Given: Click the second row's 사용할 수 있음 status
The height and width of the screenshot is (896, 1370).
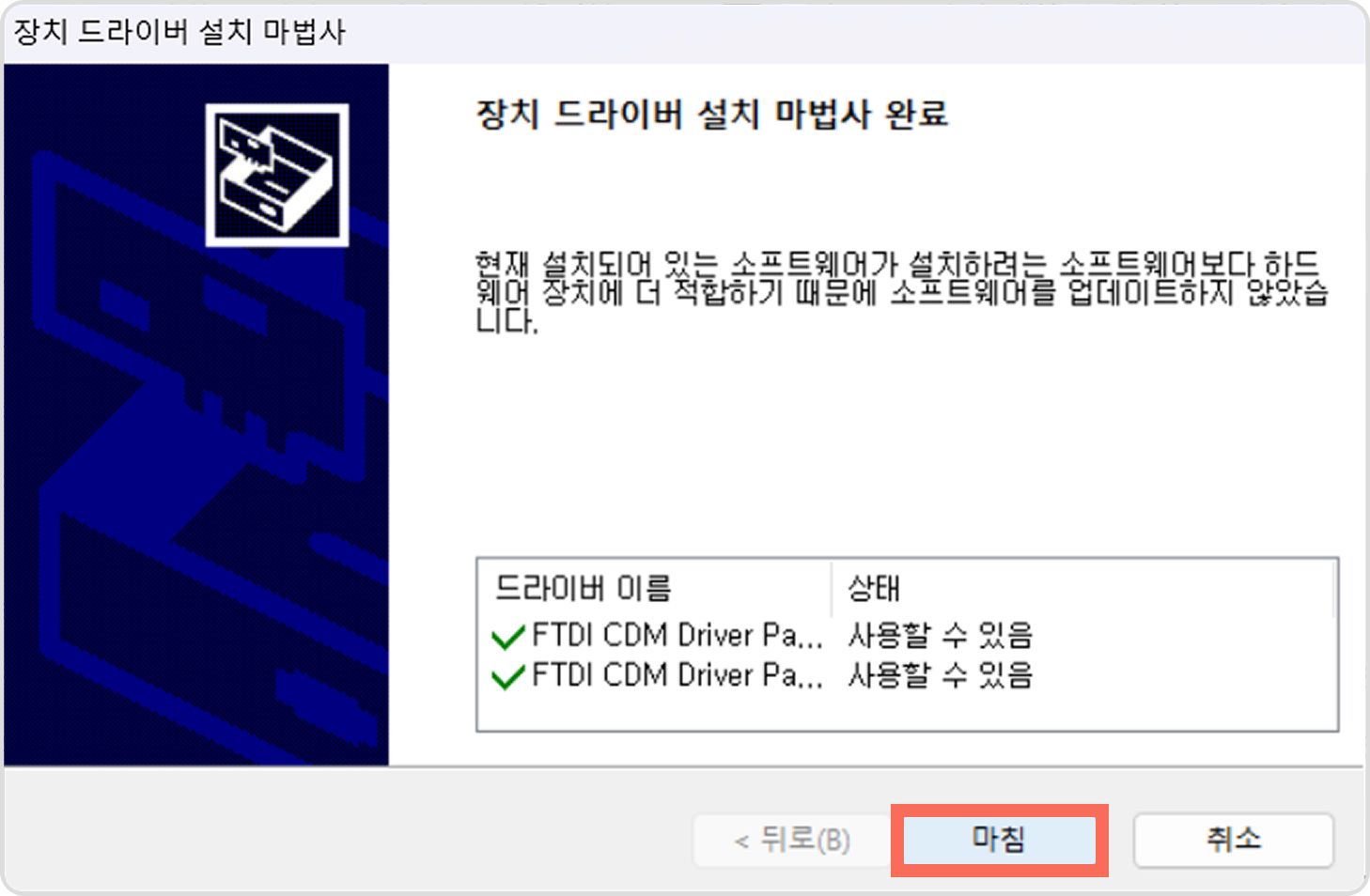Looking at the screenshot, I should [x=941, y=675].
